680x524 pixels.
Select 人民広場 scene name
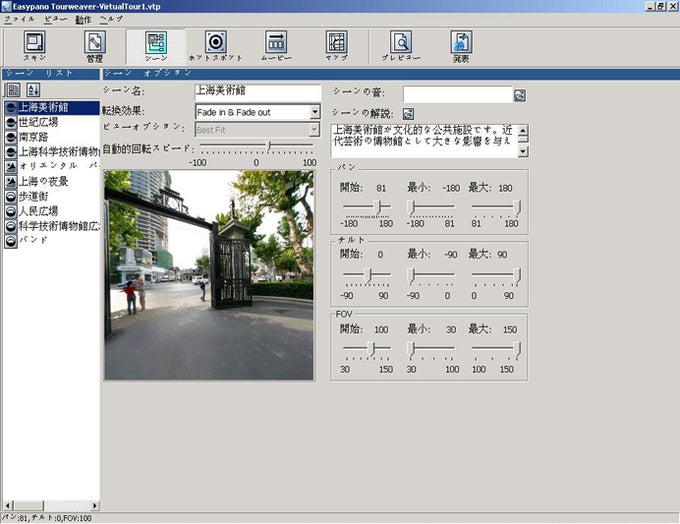point(38,211)
